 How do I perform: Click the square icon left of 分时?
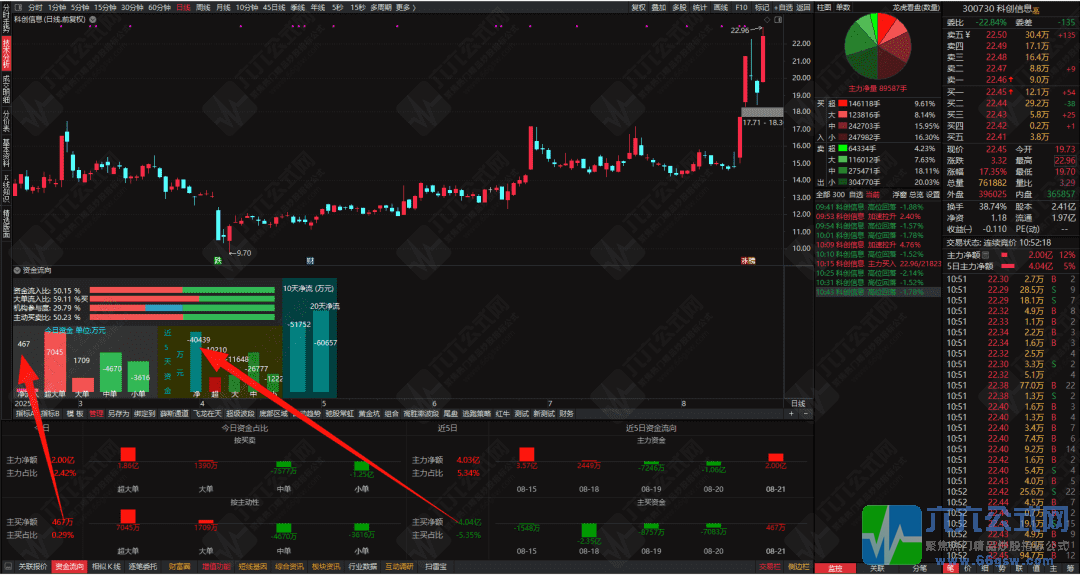tap(19, 8)
